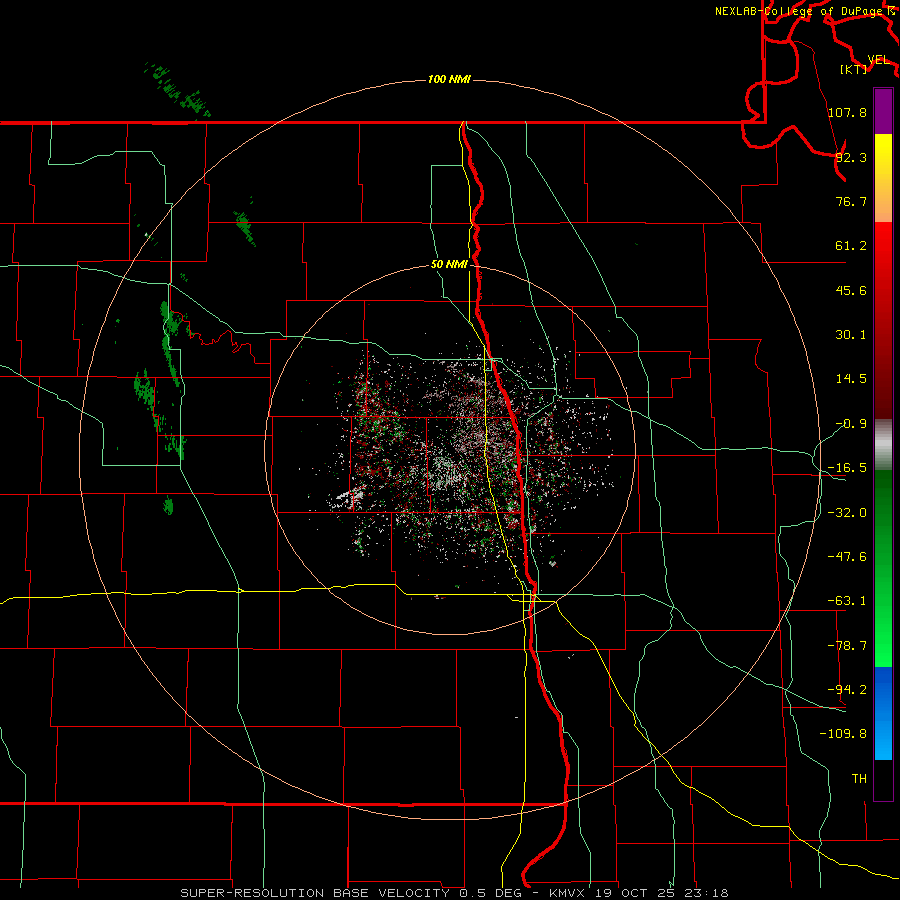Screen dimensions: 900x900
Task: Select the 61.2 legend value
Action: (851, 246)
